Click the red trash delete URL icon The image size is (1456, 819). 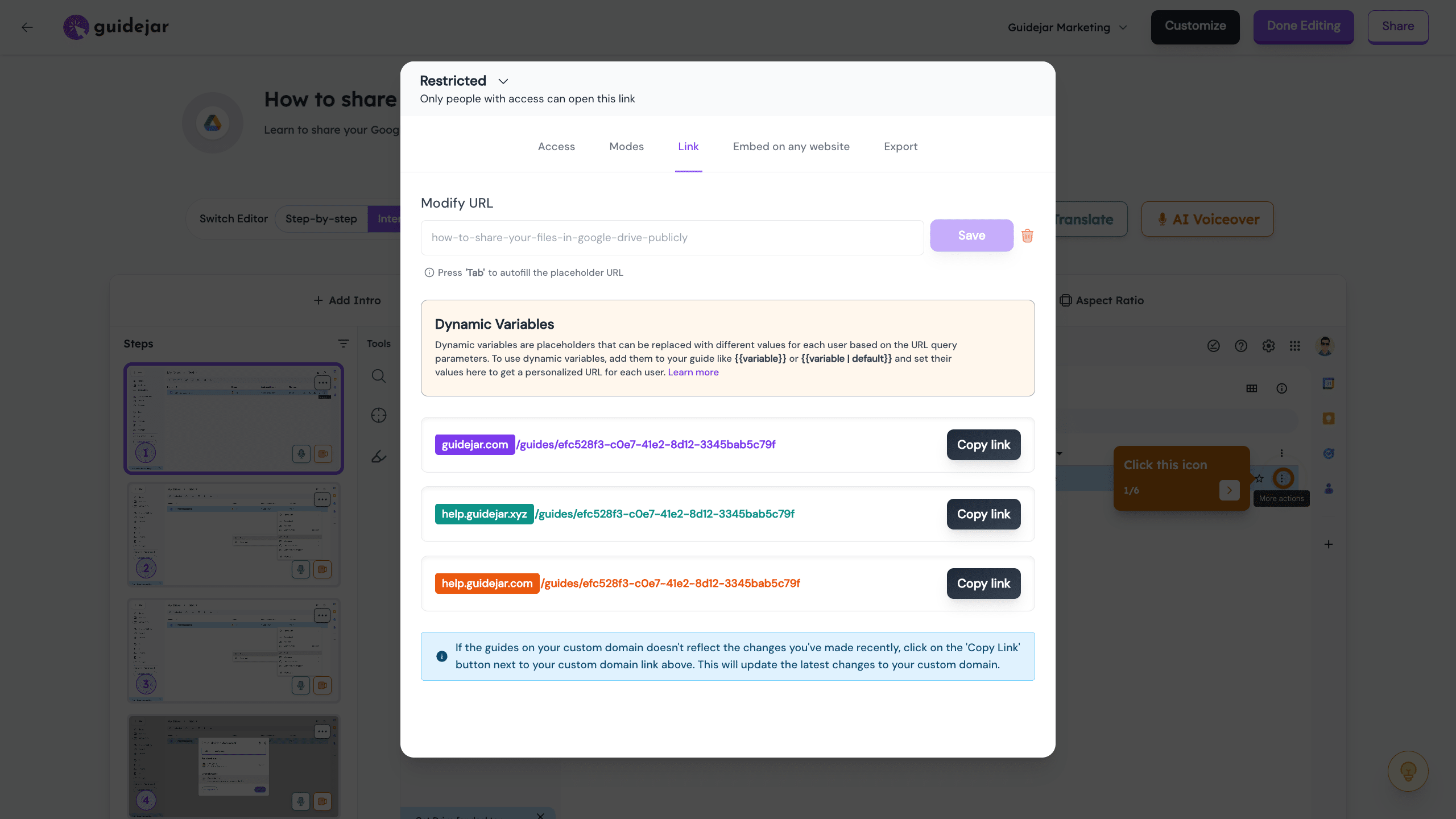click(x=1027, y=236)
